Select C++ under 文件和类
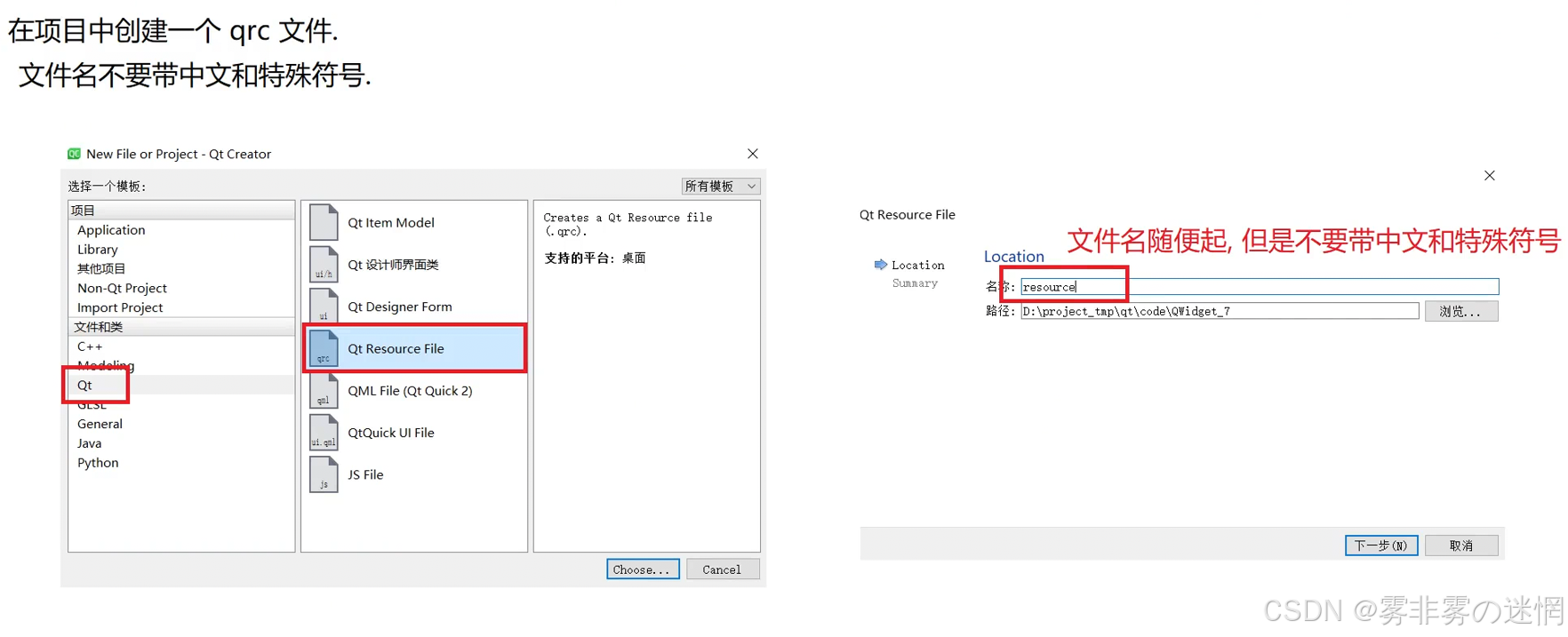Viewport: 1568px width, 637px height. coord(90,346)
